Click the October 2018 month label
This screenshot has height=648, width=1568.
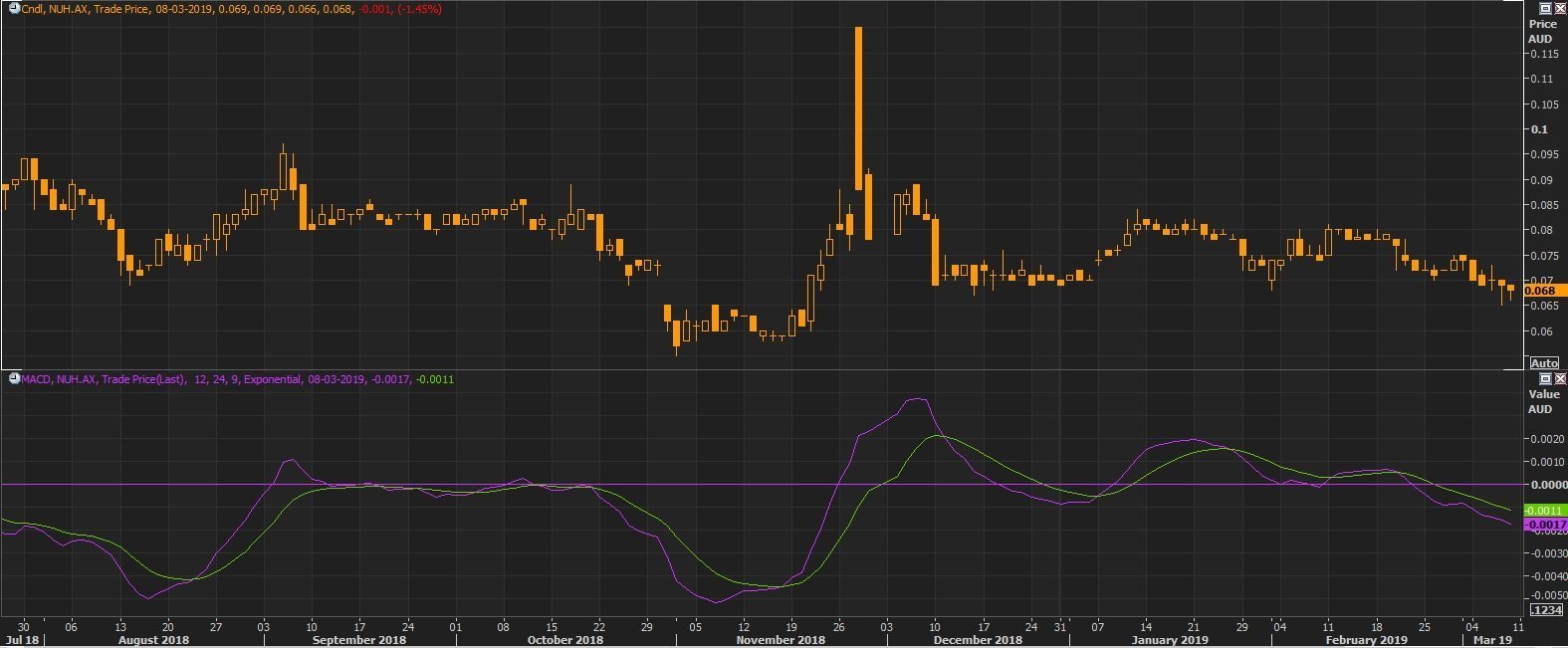564,640
